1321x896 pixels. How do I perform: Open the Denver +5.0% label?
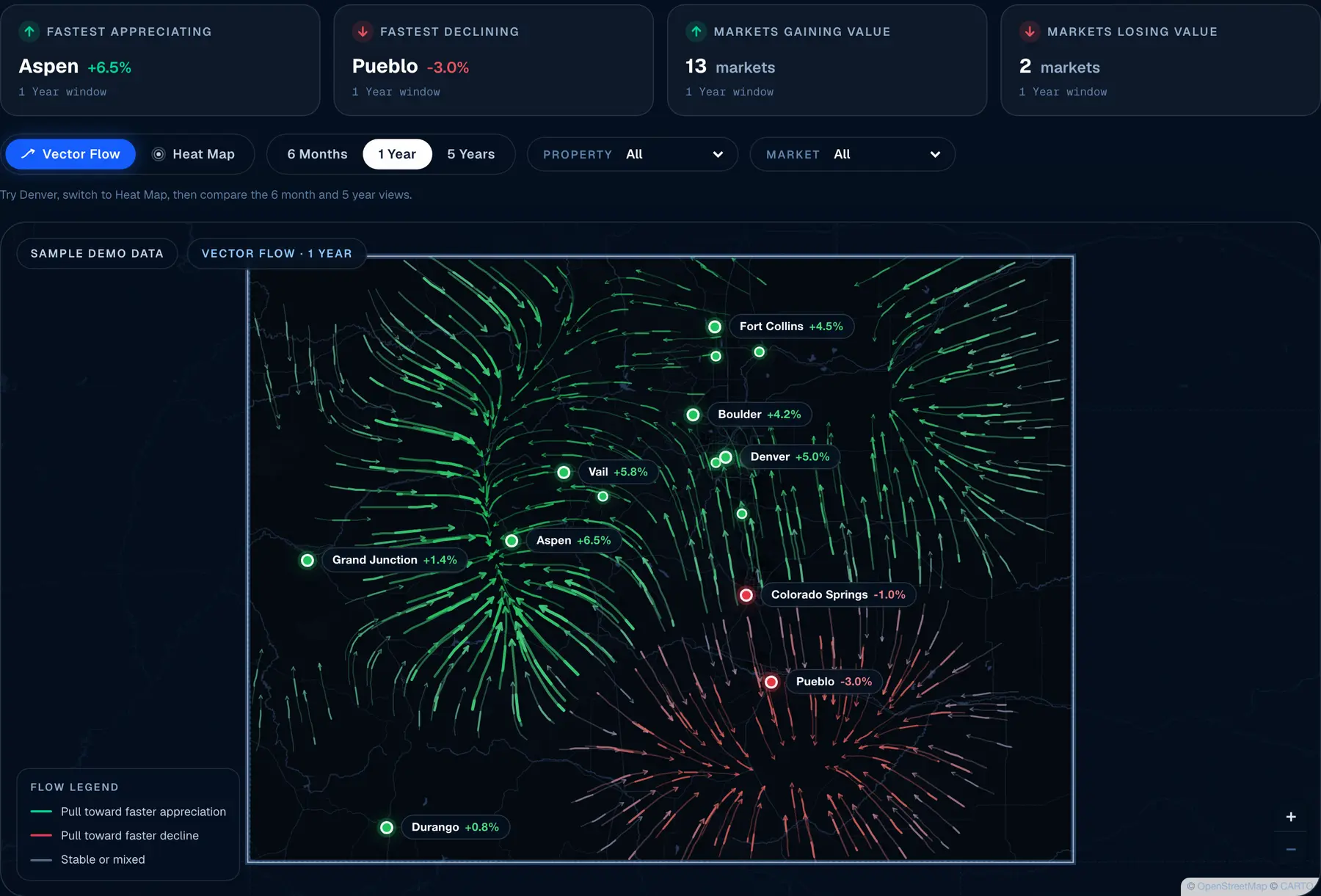coord(790,457)
